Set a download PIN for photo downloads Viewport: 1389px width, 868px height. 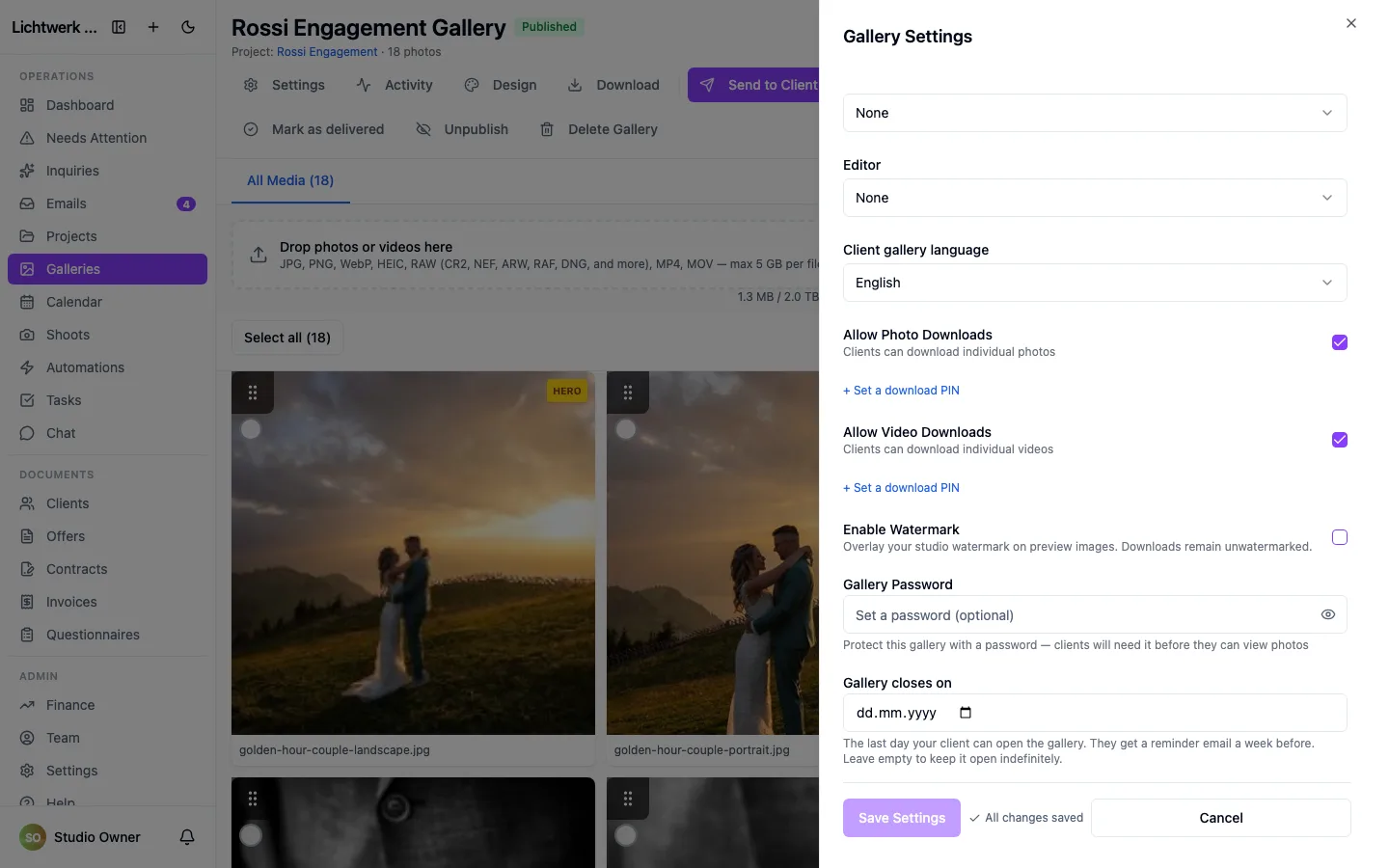(901, 391)
